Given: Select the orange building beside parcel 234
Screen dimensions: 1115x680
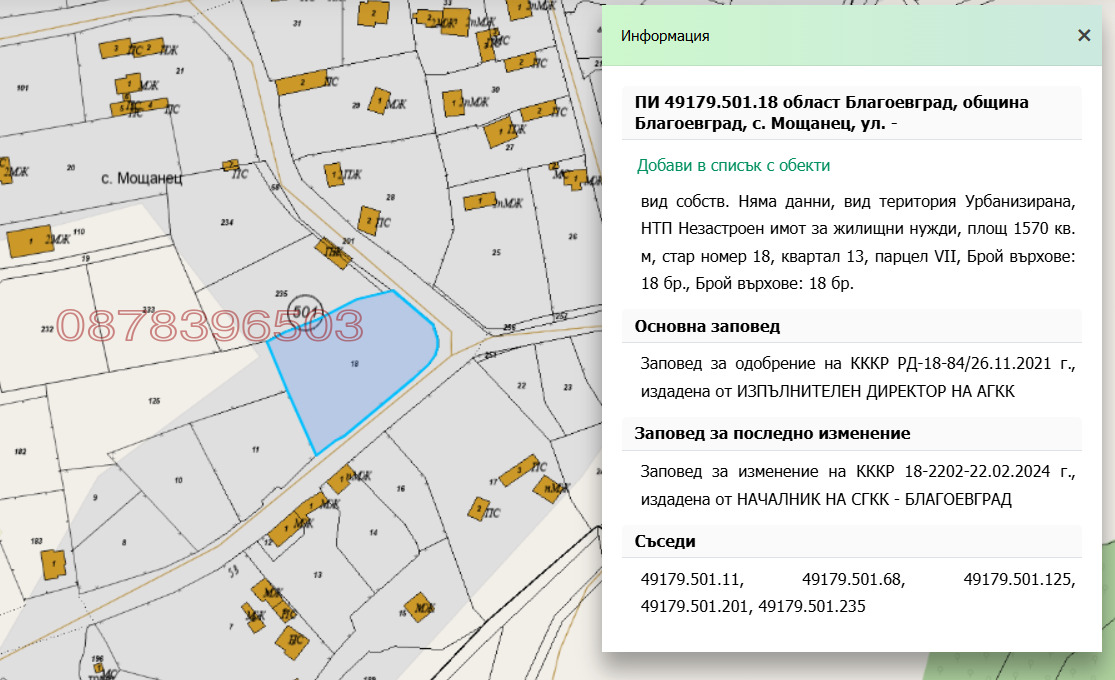Looking at the screenshot, I should (230, 163).
